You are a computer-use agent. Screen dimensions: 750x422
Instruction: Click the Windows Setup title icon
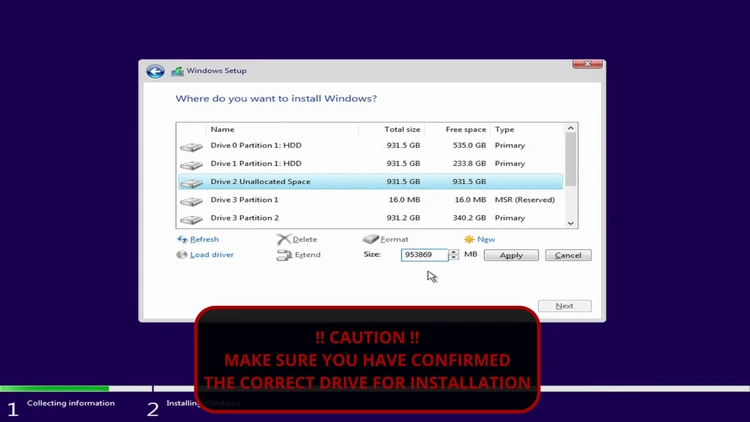click(x=177, y=71)
